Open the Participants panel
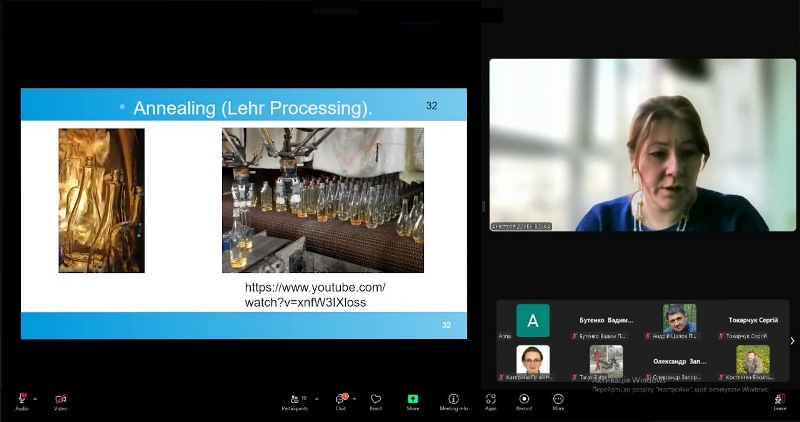Viewport: 800px width, 422px height. [295, 402]
